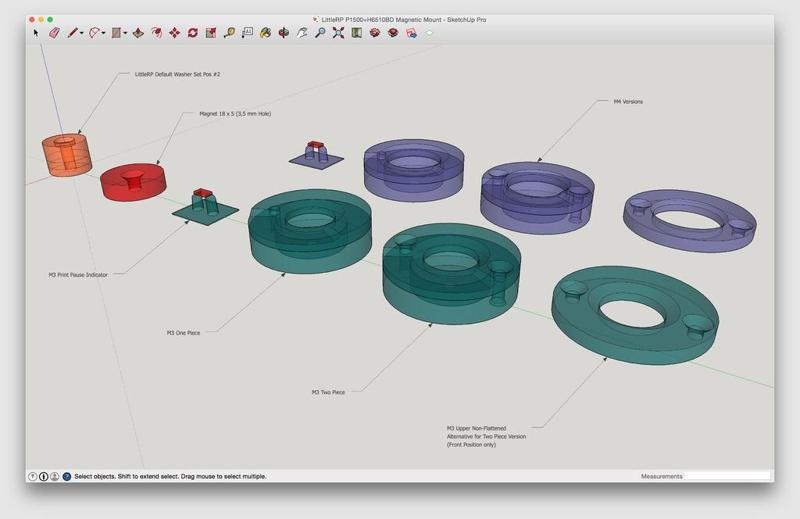
Task: Select the purple M4 flat upper ring
Action: coord(690,220)
